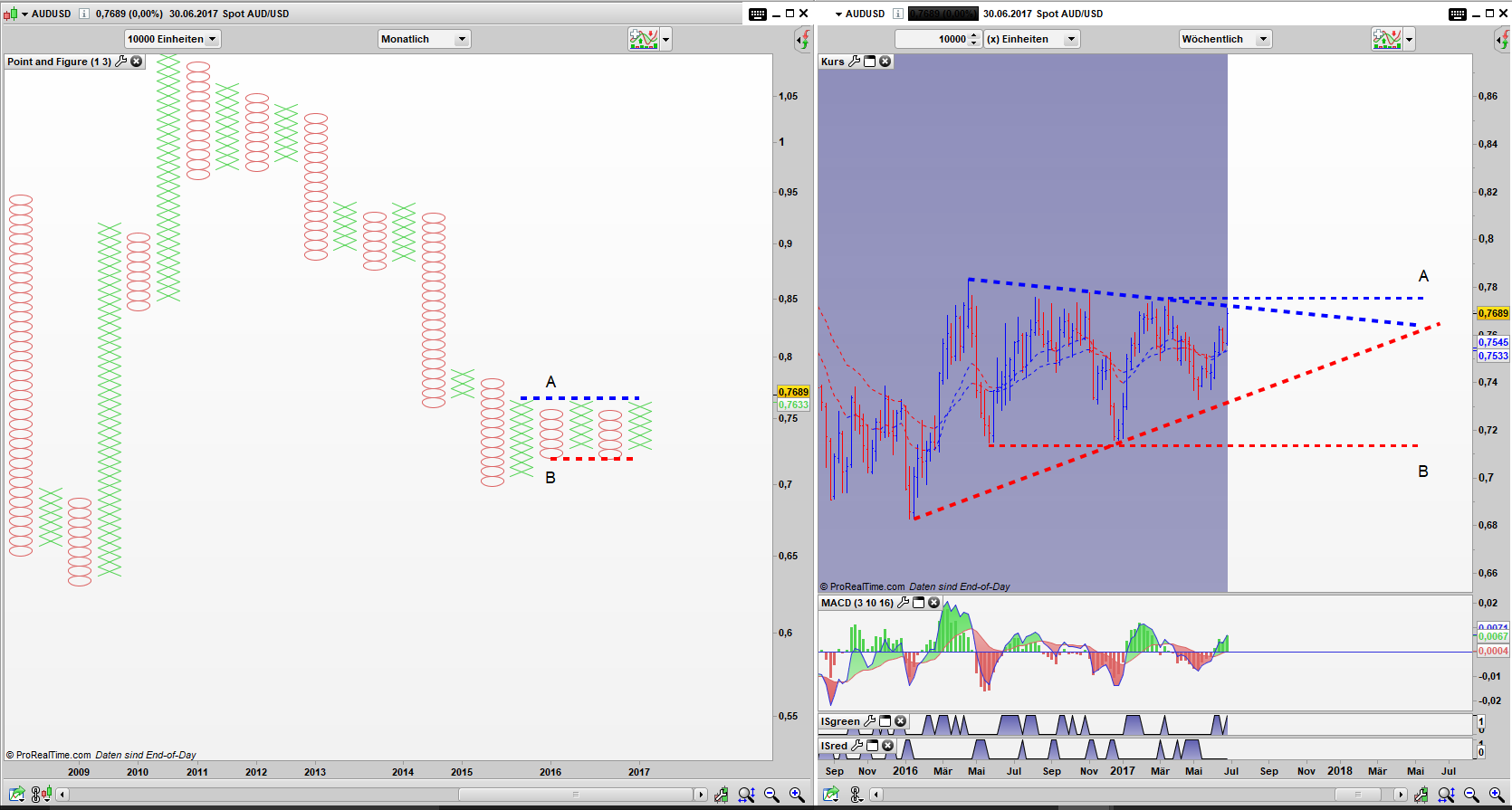Click the 10000 units input field
The height and width of the screenshot is (810, 1512).
coord(932,39)
